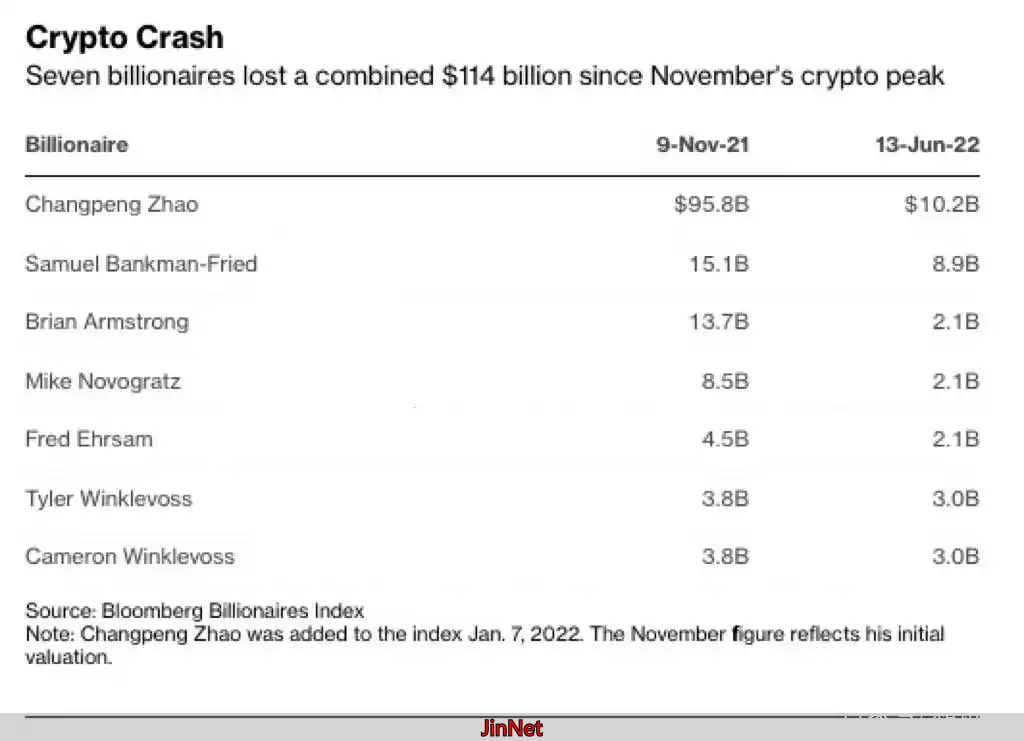The width and height of the screenshot is (1024, 741).
Task: Click the $10.2B value
Action: point(941,205)
